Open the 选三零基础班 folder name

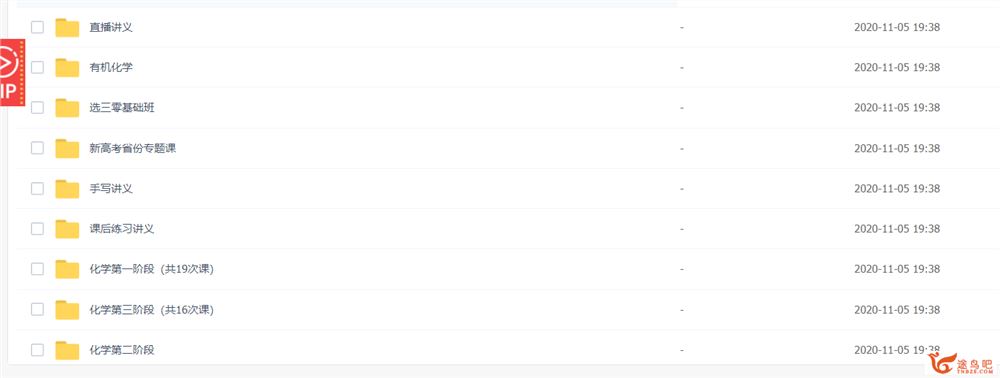[122, 108]
